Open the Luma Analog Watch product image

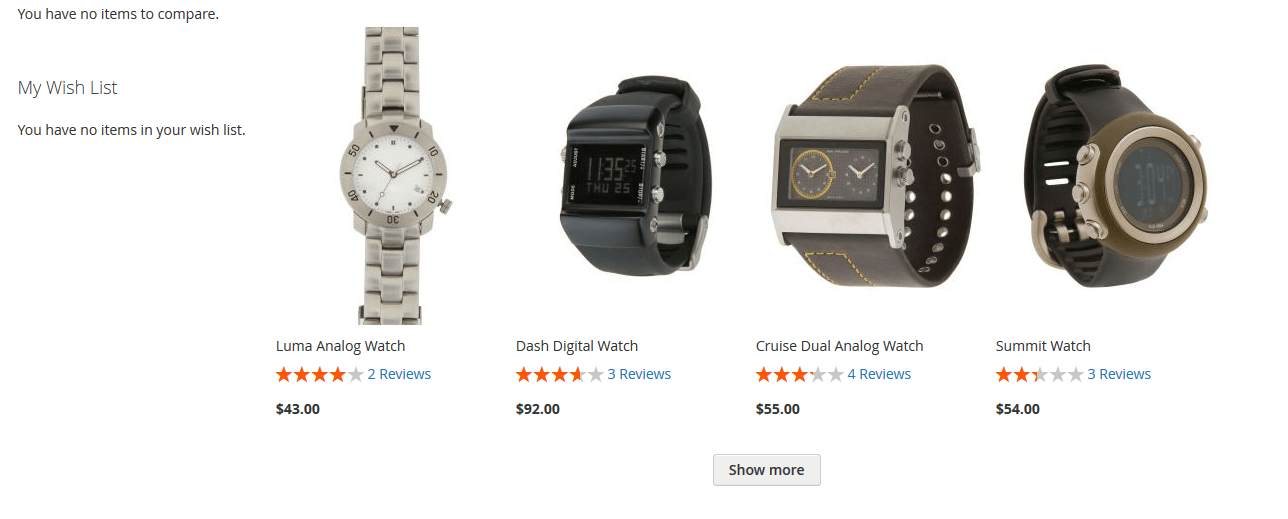395,176
